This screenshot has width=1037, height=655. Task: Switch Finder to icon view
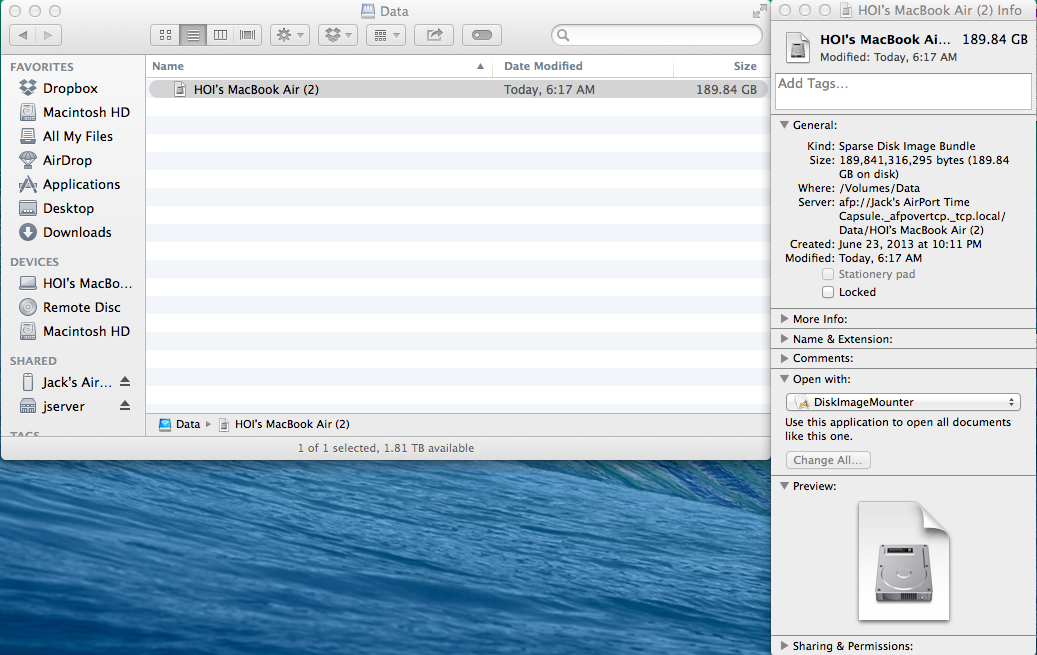pyautogui.click(x=165, y=35)
